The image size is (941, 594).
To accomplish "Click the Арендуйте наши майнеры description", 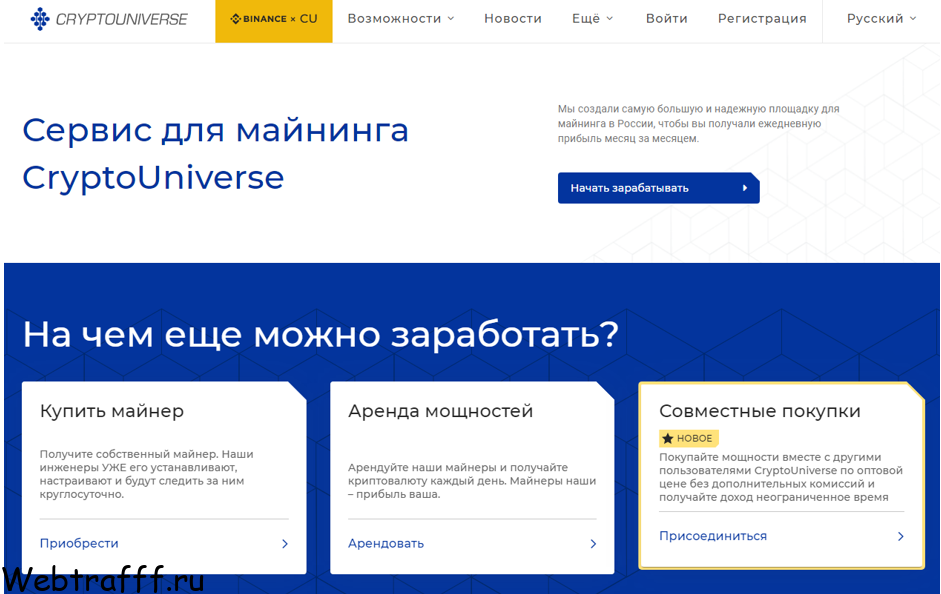I will point(472,481).
